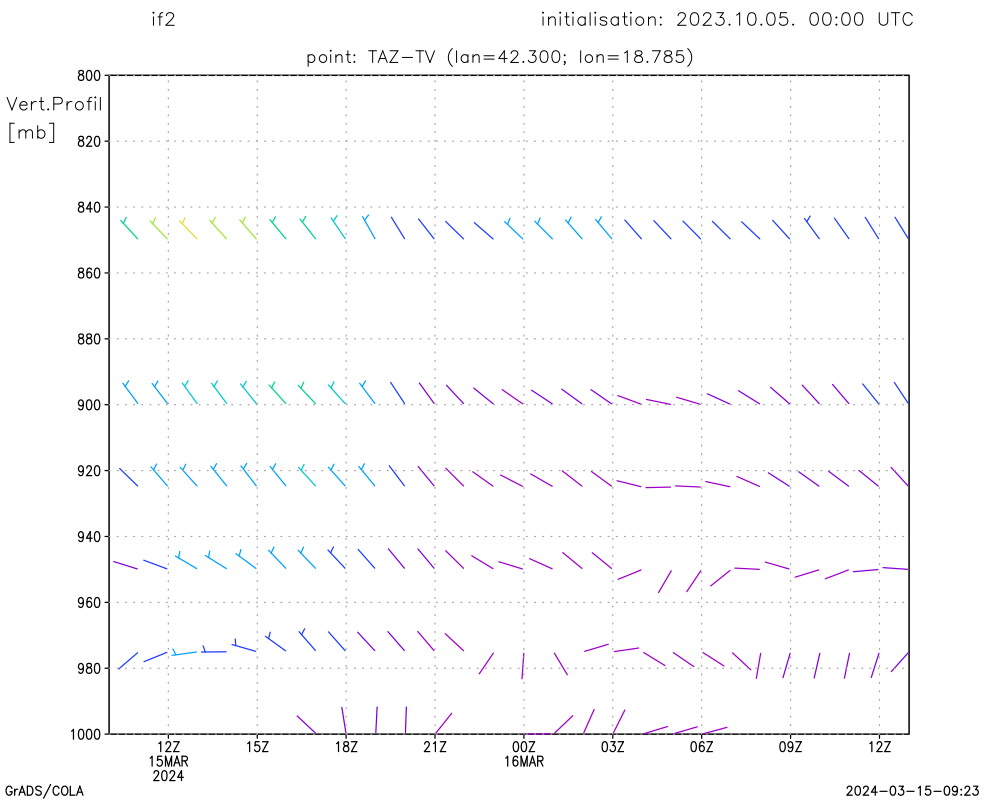This screenshot has width=1000, height=800.
Task: Click the 00Z time axis label
Action: pyautogui.click(x=524, y=747)
